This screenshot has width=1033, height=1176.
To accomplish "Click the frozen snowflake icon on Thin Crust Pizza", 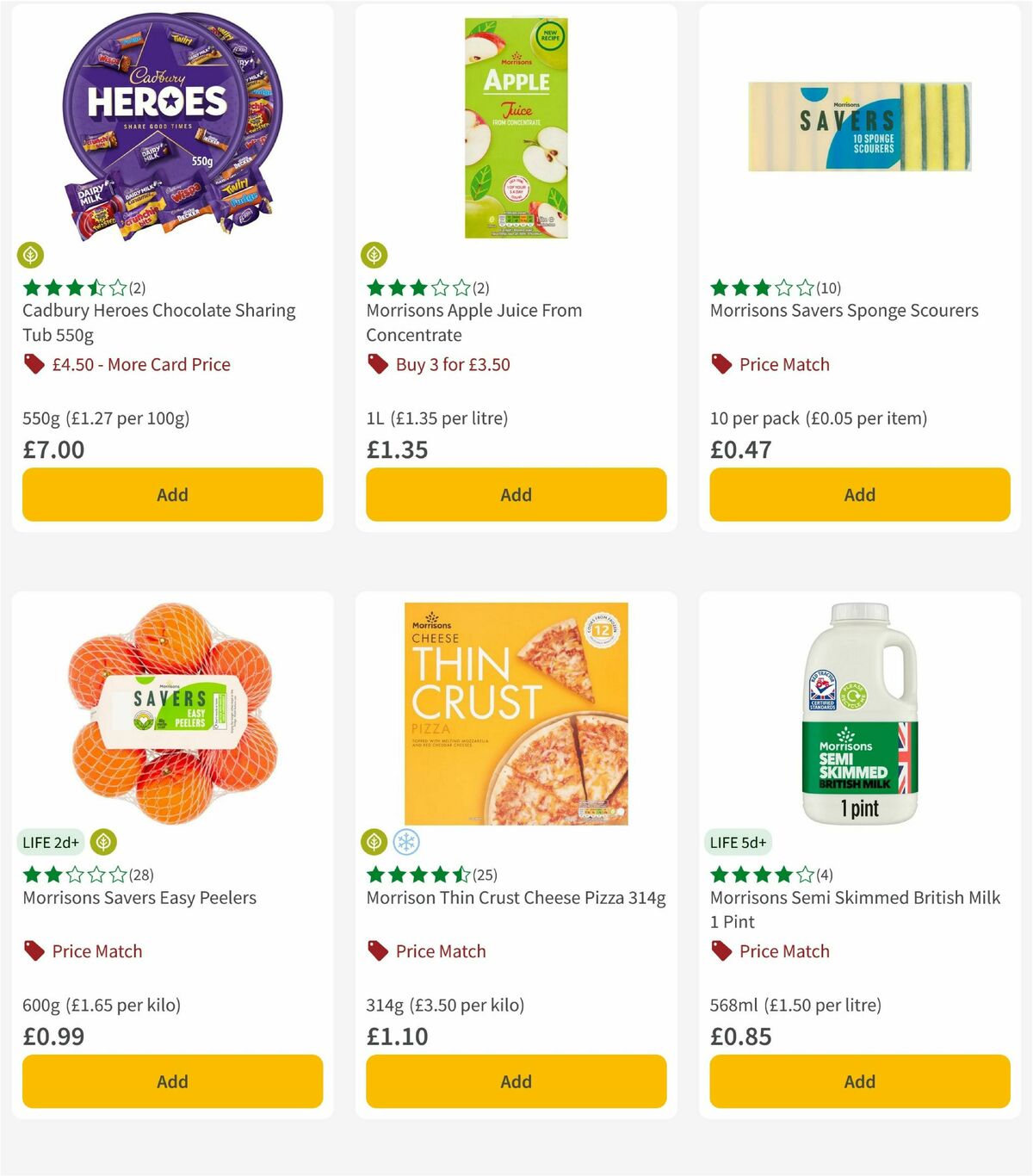I will point(405,842).
